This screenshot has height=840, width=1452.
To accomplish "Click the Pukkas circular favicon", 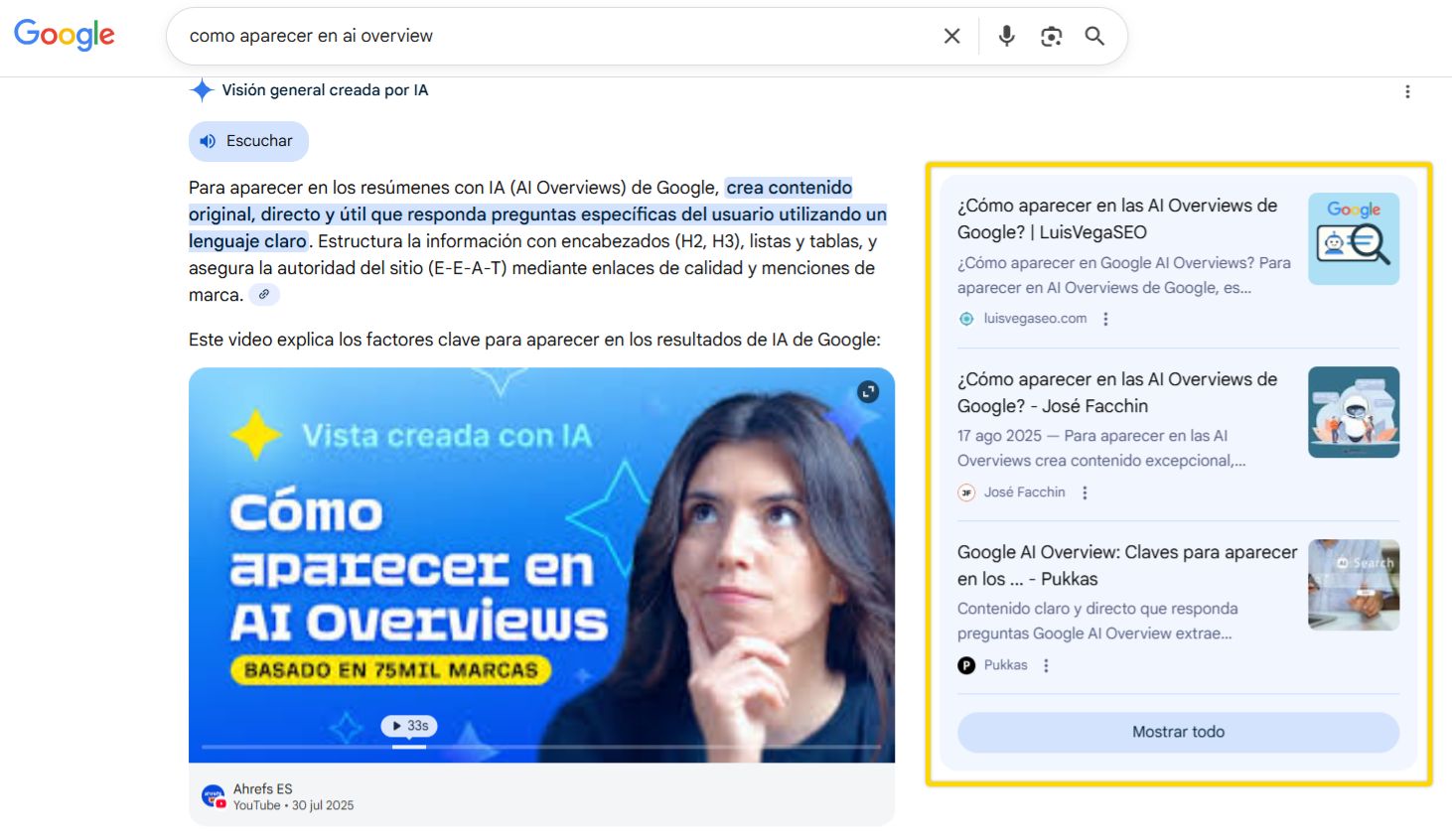I will (964, 665).
